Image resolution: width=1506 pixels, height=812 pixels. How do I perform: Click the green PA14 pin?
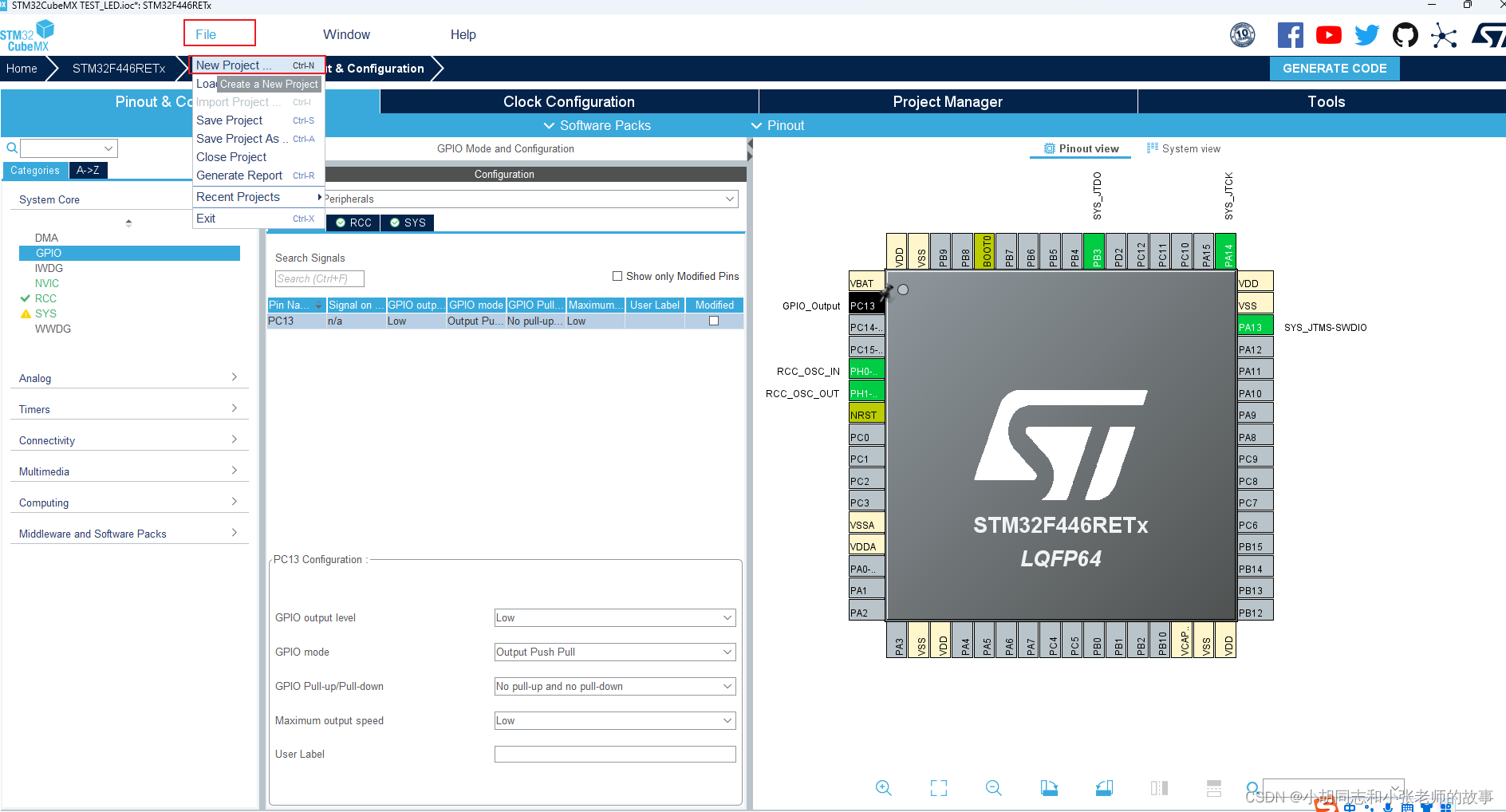coord(1225,251)
